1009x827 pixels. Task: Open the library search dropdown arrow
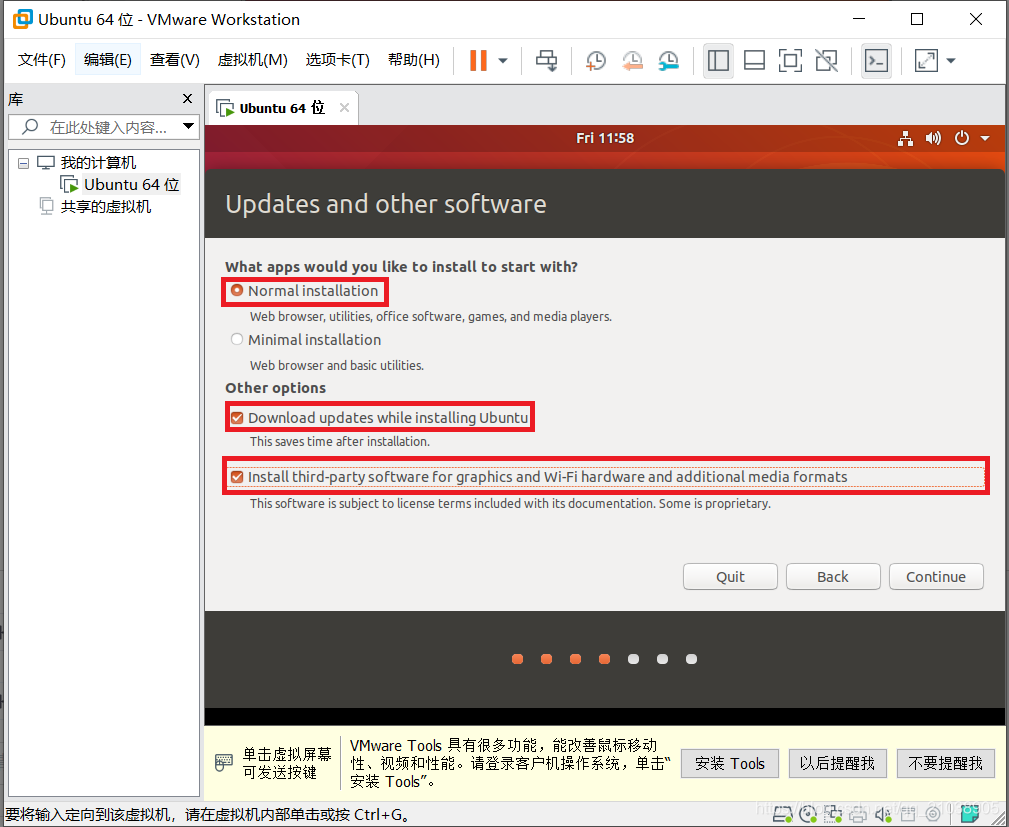(189, 126)
